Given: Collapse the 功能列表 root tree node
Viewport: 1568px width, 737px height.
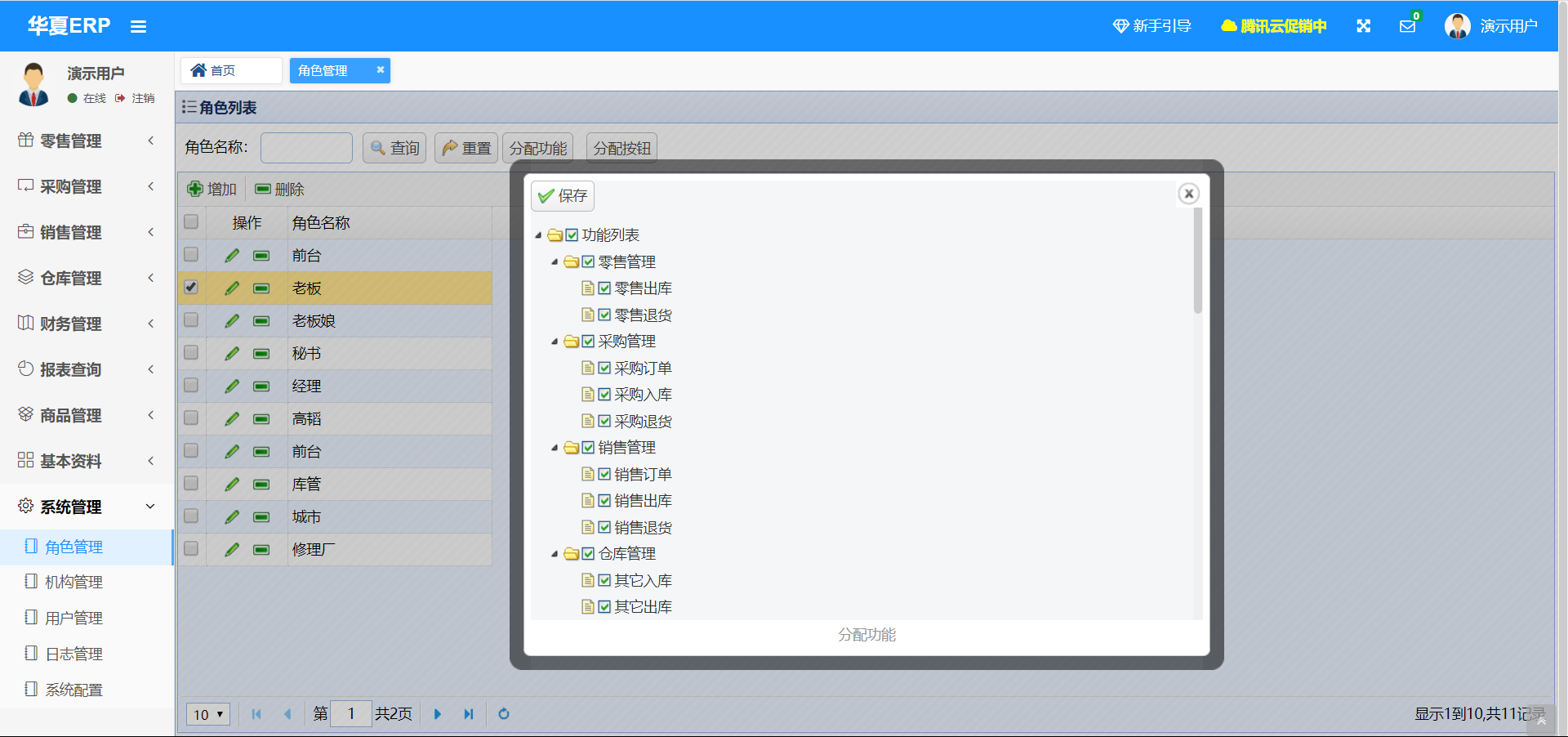Looking at the screenshot, I should [539, 235].
